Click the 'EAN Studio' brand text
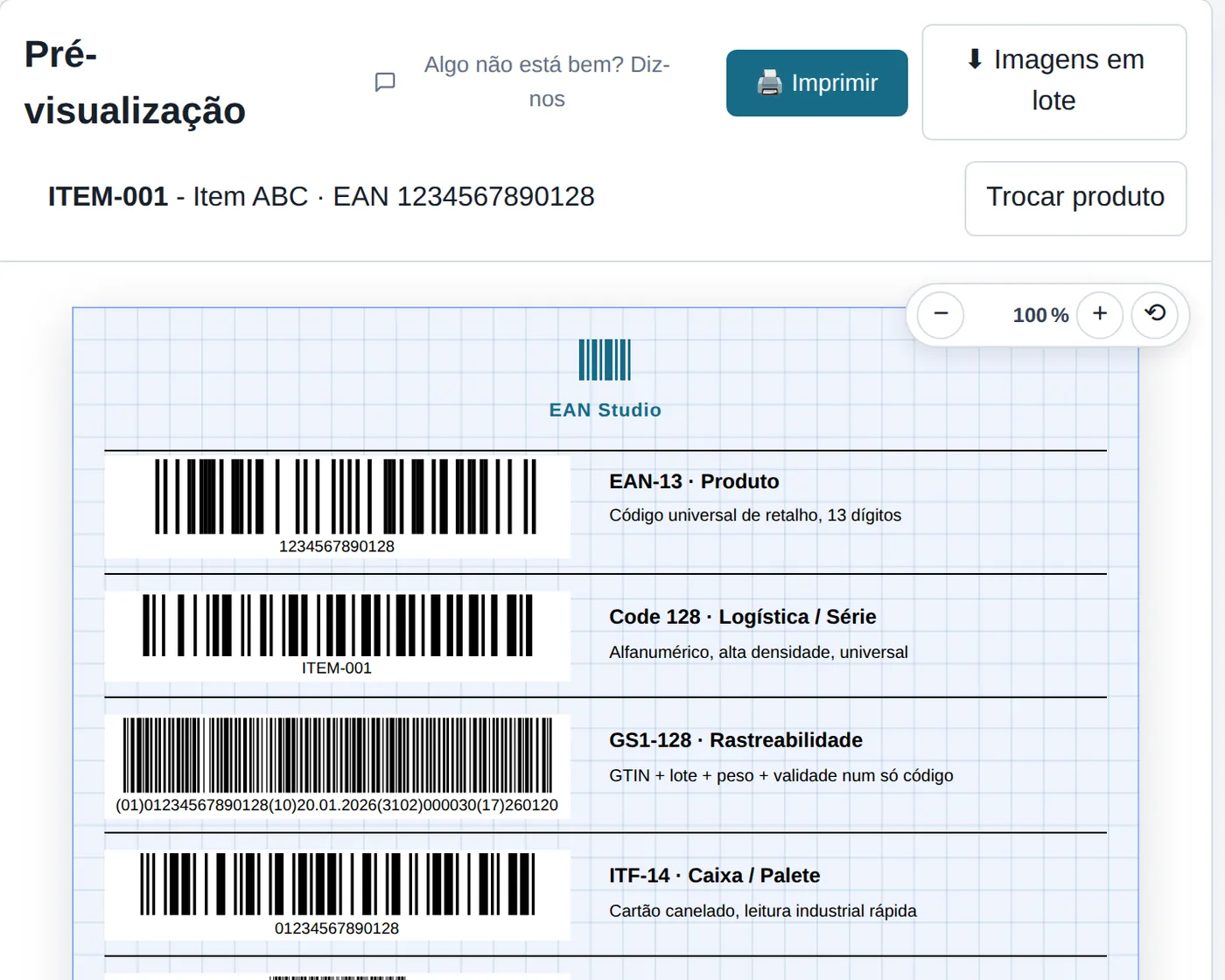Screen dimensions: 1225x980 [x=605, y=410]
